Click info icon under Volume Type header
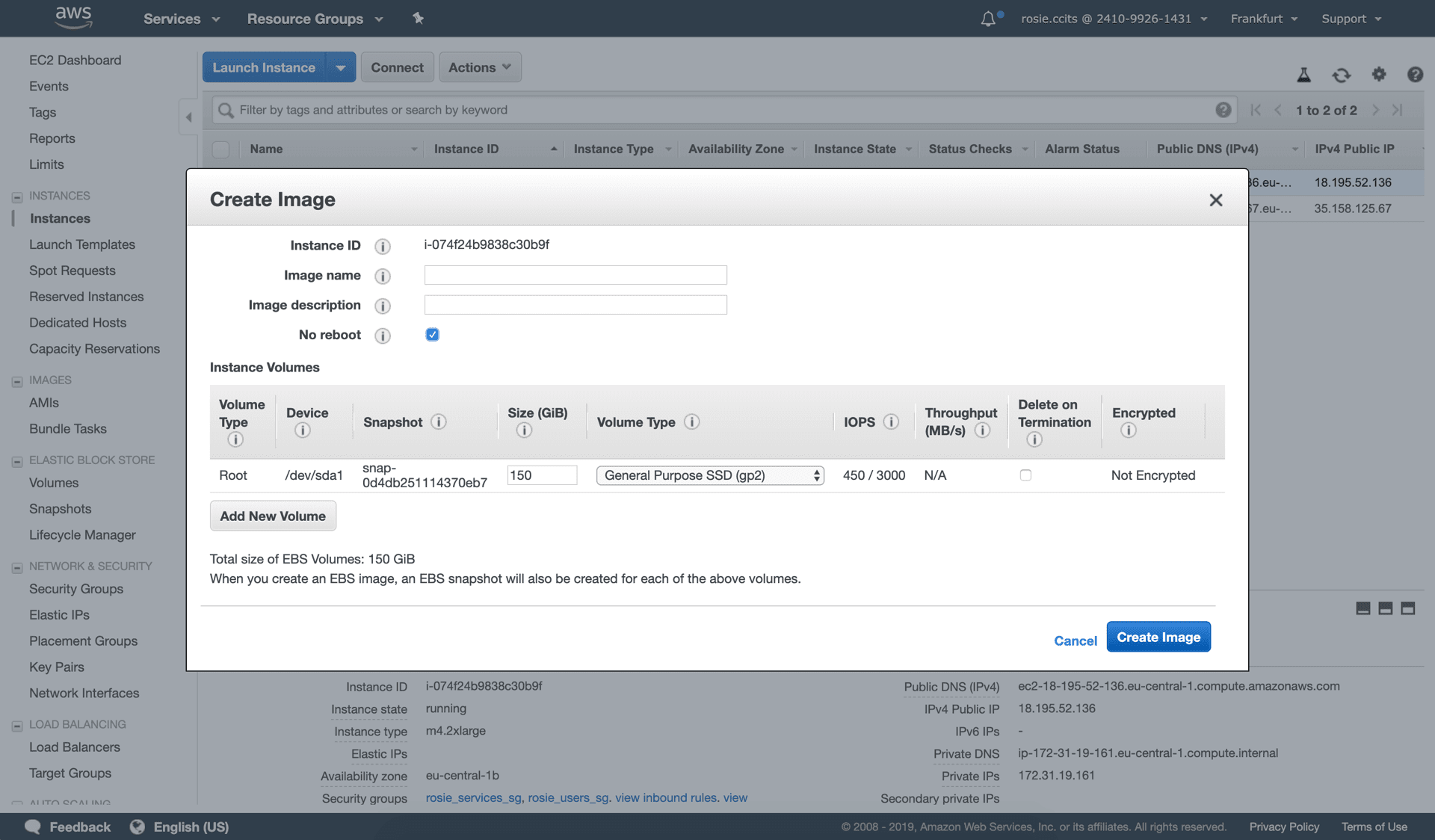1435x840 pixels. tap(235, 439)
